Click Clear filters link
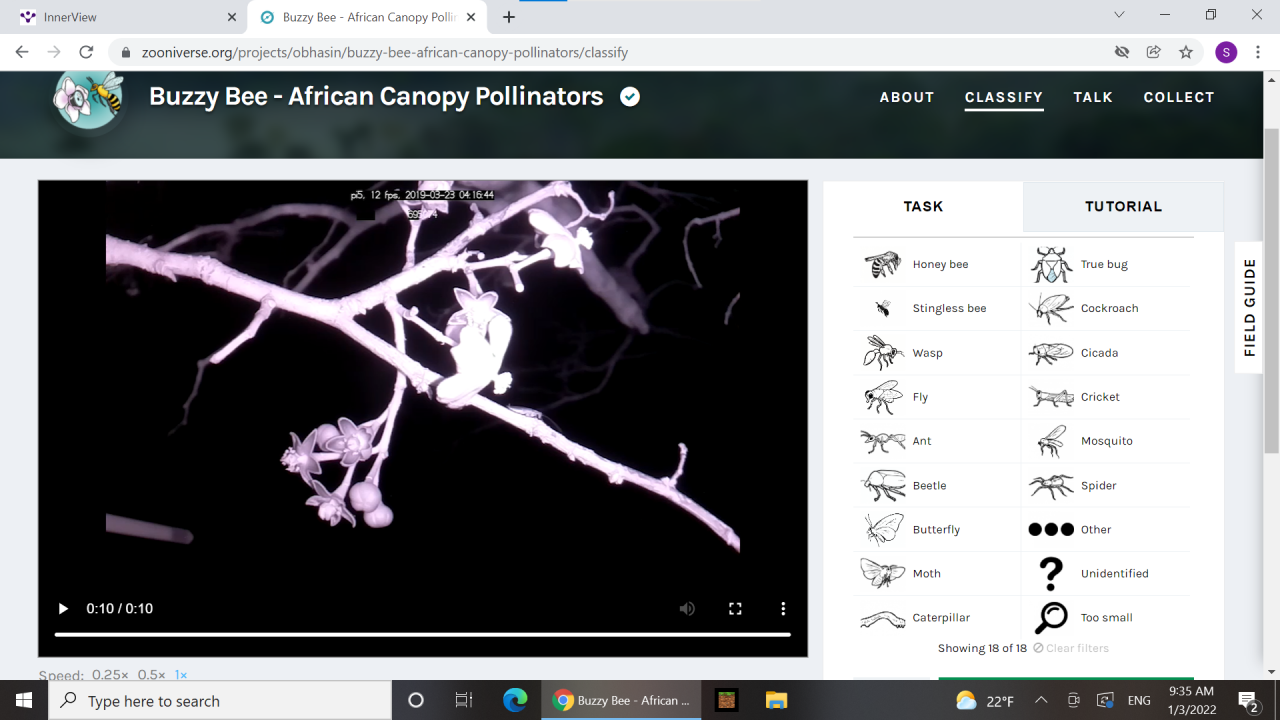 click(x=1071, y=648)
